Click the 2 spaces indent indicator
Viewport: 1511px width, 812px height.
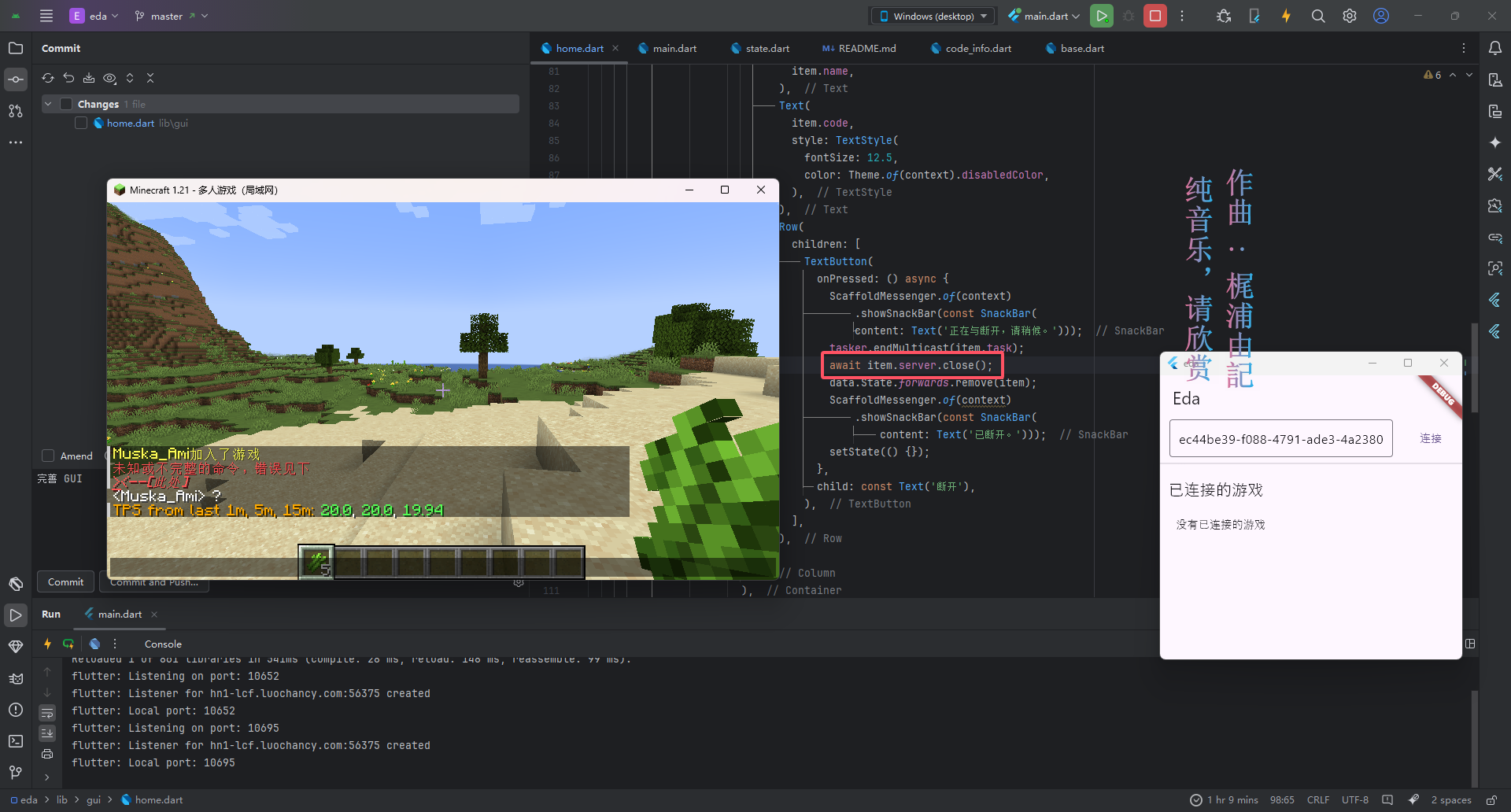(1451, 799)
